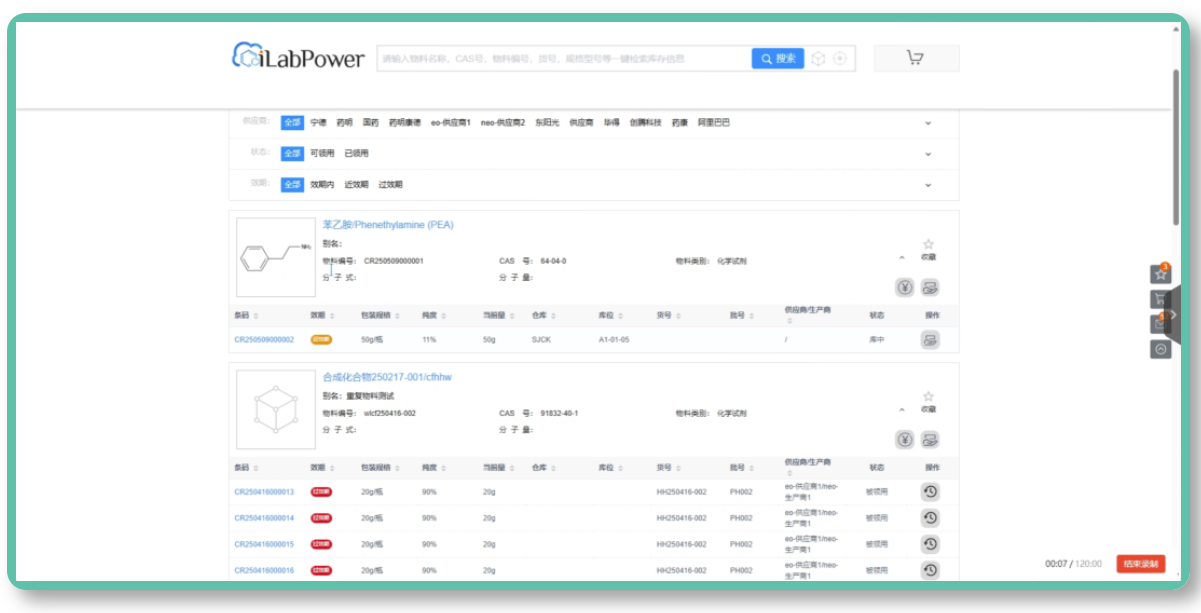View history for CR250416000015 row

tap(930, 544)
